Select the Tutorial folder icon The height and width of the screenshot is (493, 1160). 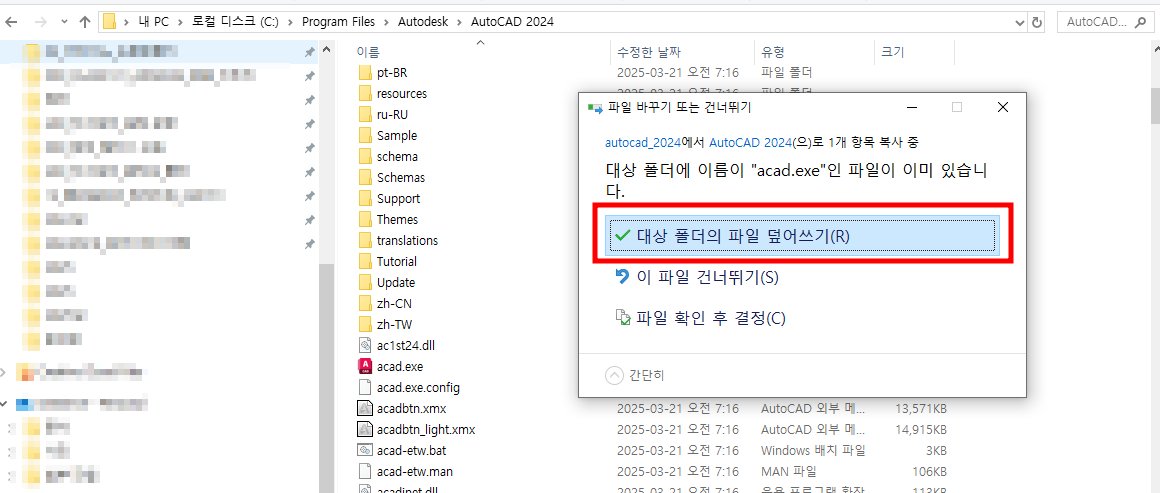point(365,261)
